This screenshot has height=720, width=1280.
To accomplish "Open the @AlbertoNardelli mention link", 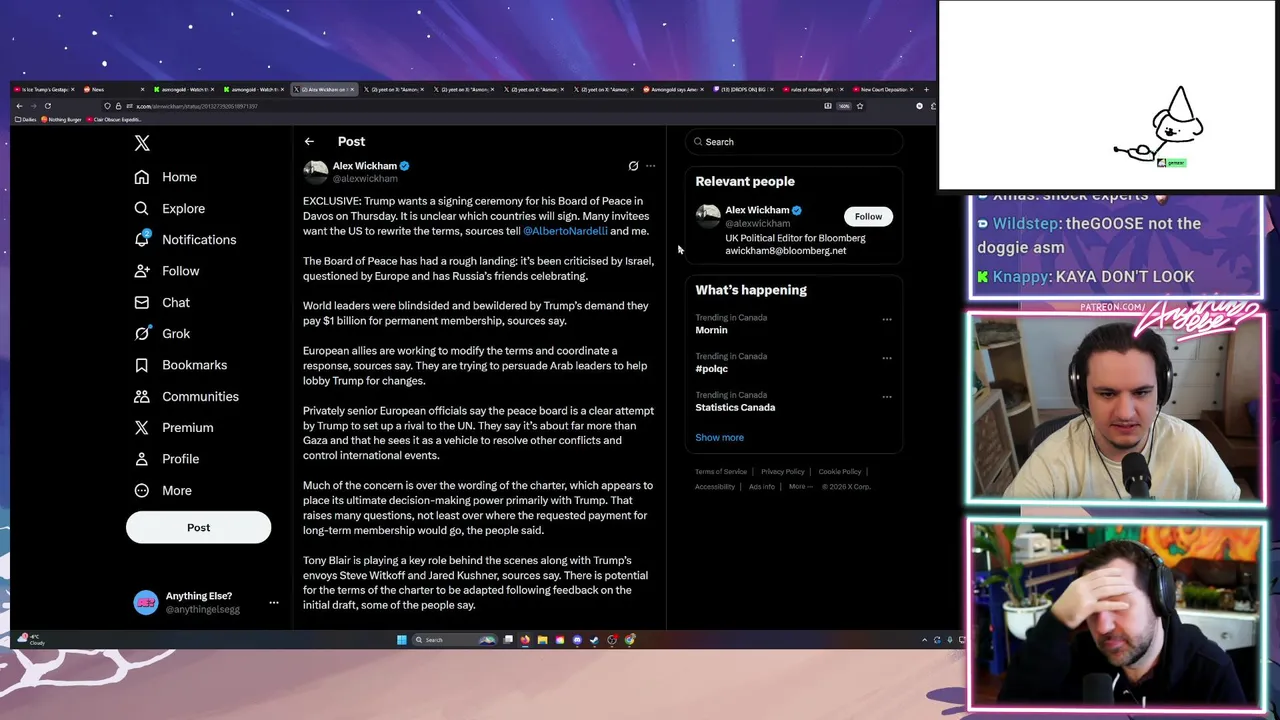I will click(565, 231).
